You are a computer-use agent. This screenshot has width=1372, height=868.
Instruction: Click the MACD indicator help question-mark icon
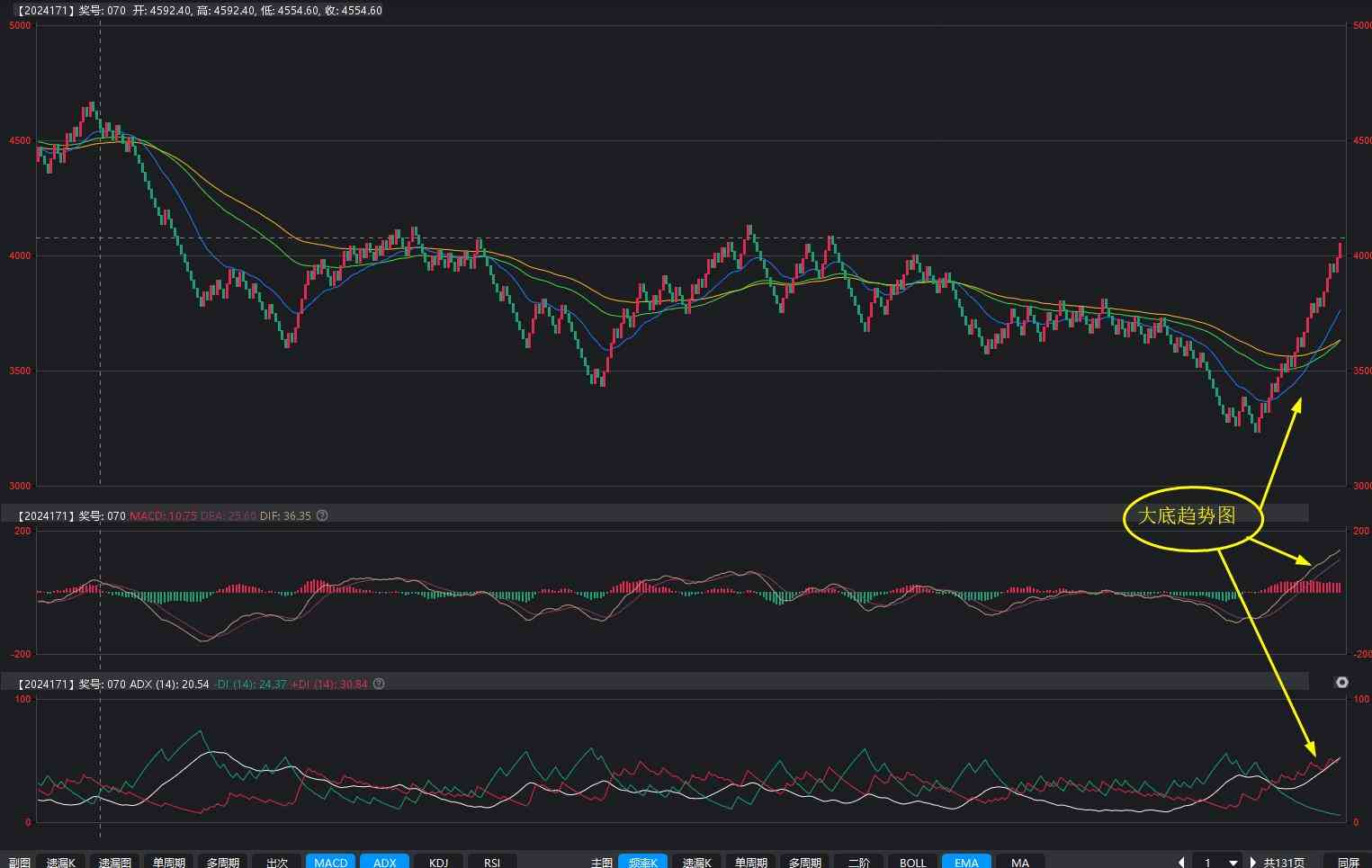(x=322, y=515)
